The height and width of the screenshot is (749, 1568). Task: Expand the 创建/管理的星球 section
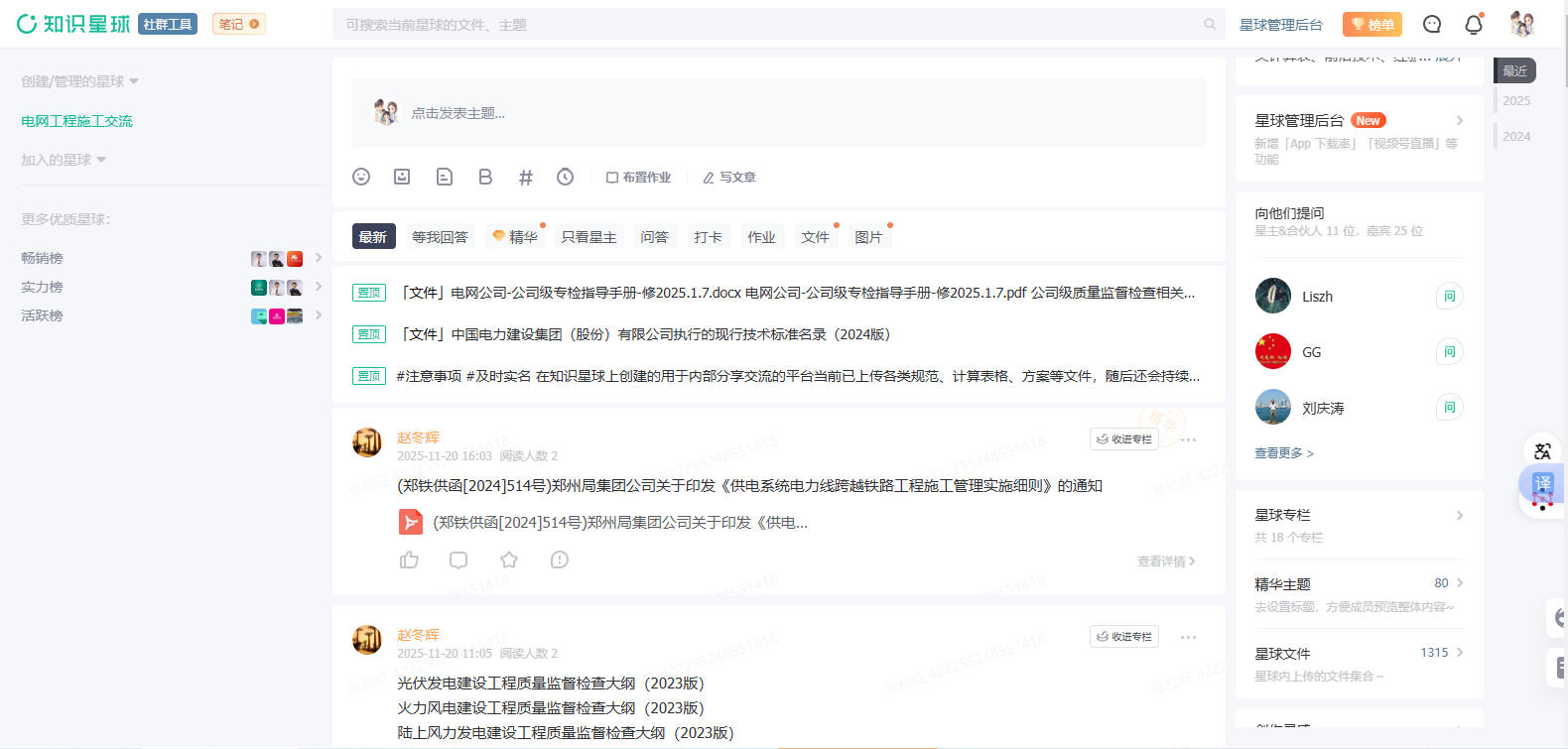point(79,81)
